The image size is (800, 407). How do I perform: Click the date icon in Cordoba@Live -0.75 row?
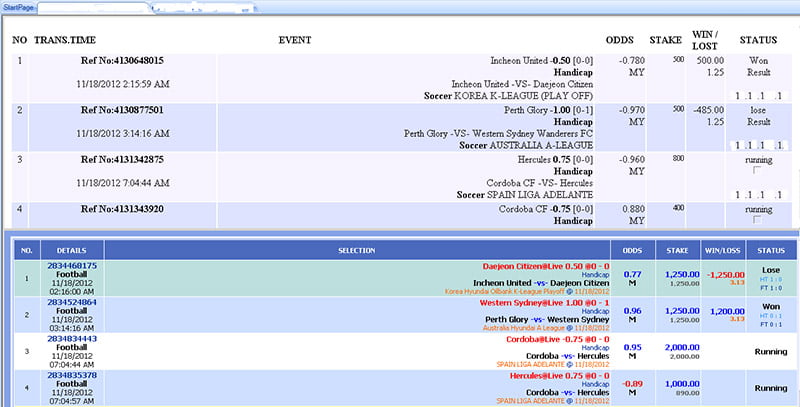click(x=569, y=365)
